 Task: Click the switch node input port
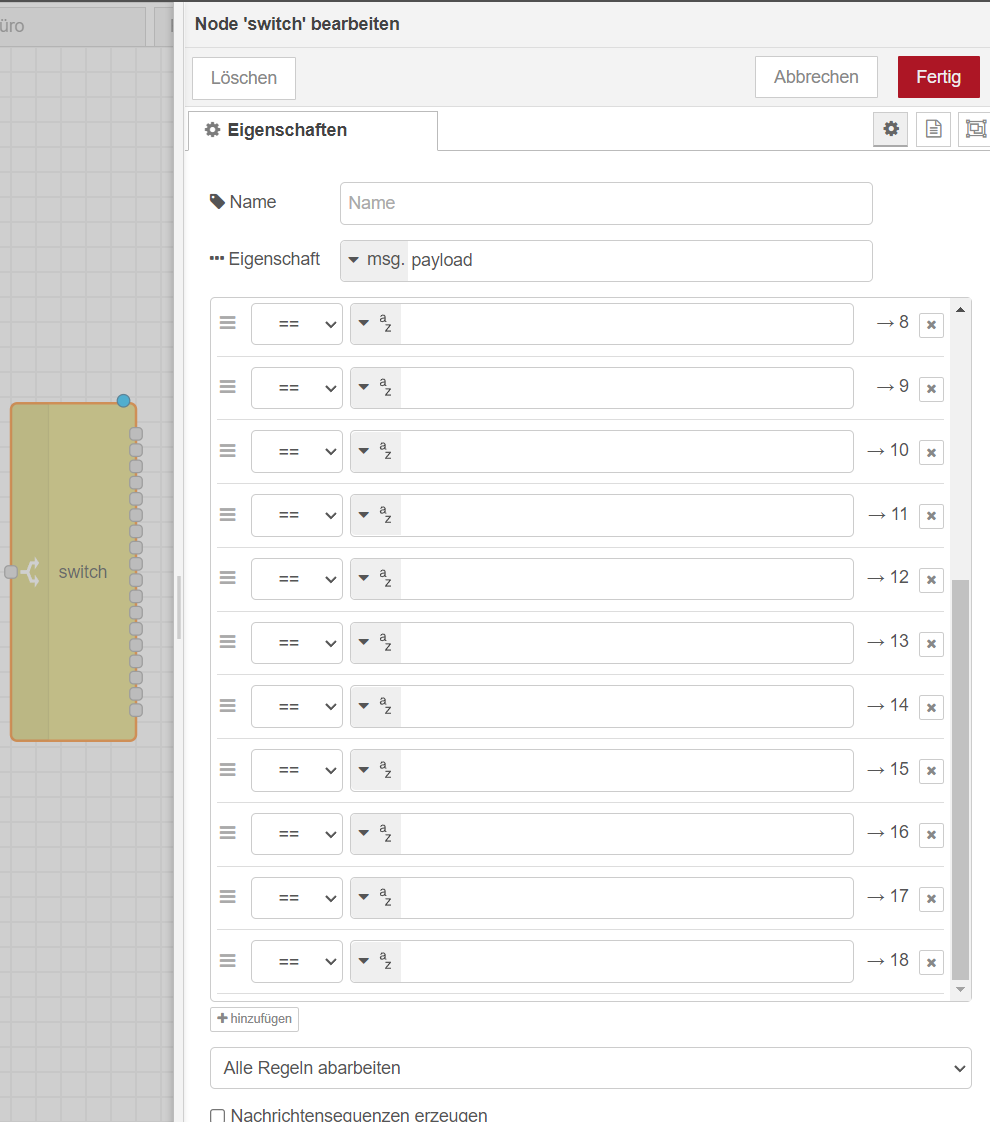click(11, 572)
